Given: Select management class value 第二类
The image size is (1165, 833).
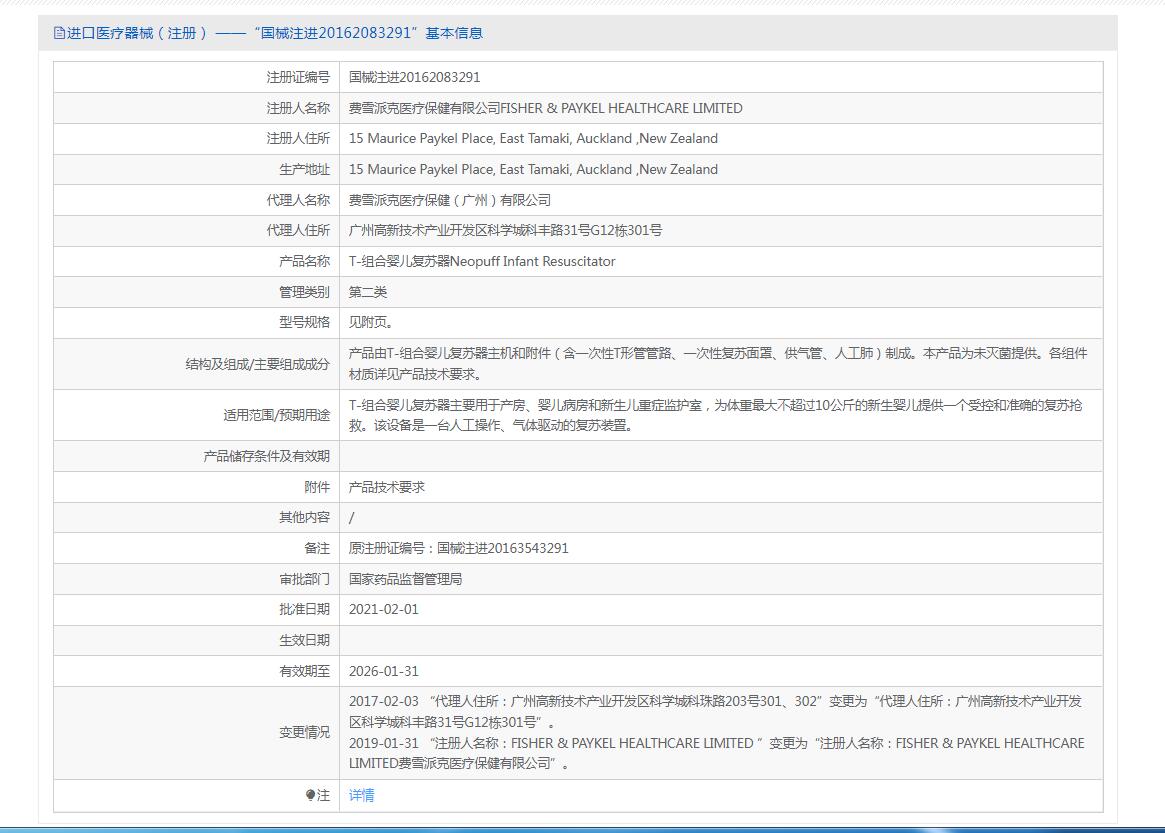Looking at the screenshot, I should (368, 292).
